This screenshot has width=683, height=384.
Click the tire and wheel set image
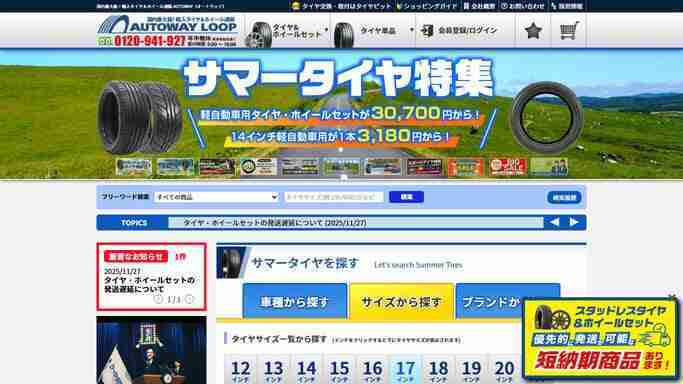(x=258, y=35)
